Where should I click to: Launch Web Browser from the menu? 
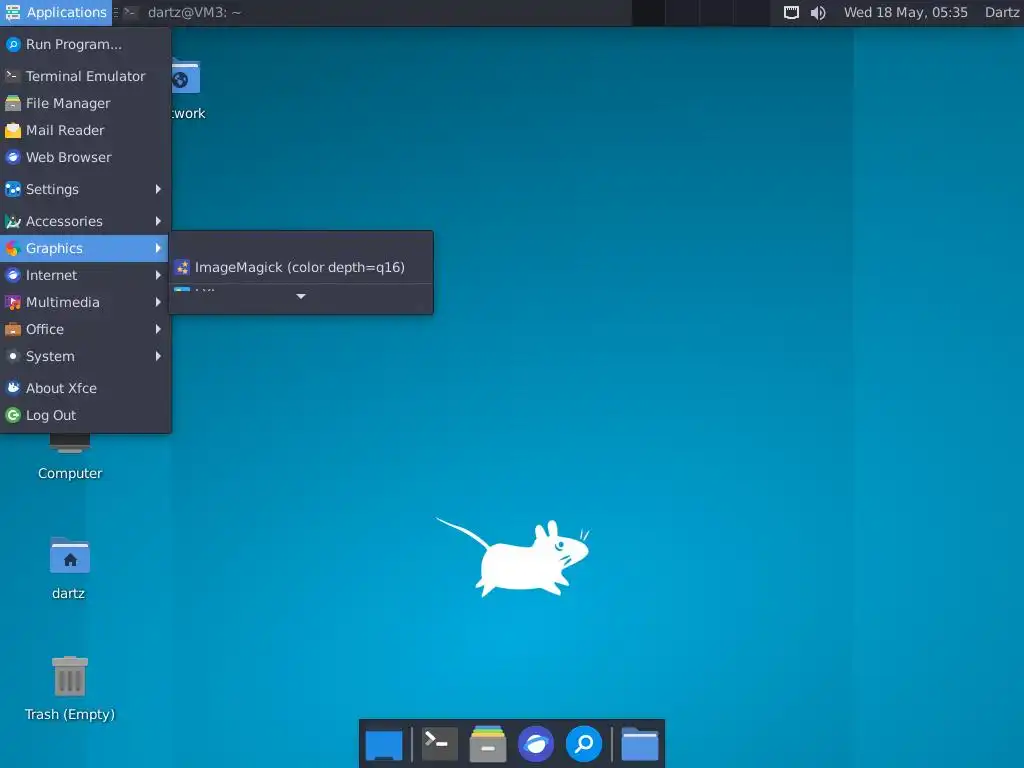(85, 157)
